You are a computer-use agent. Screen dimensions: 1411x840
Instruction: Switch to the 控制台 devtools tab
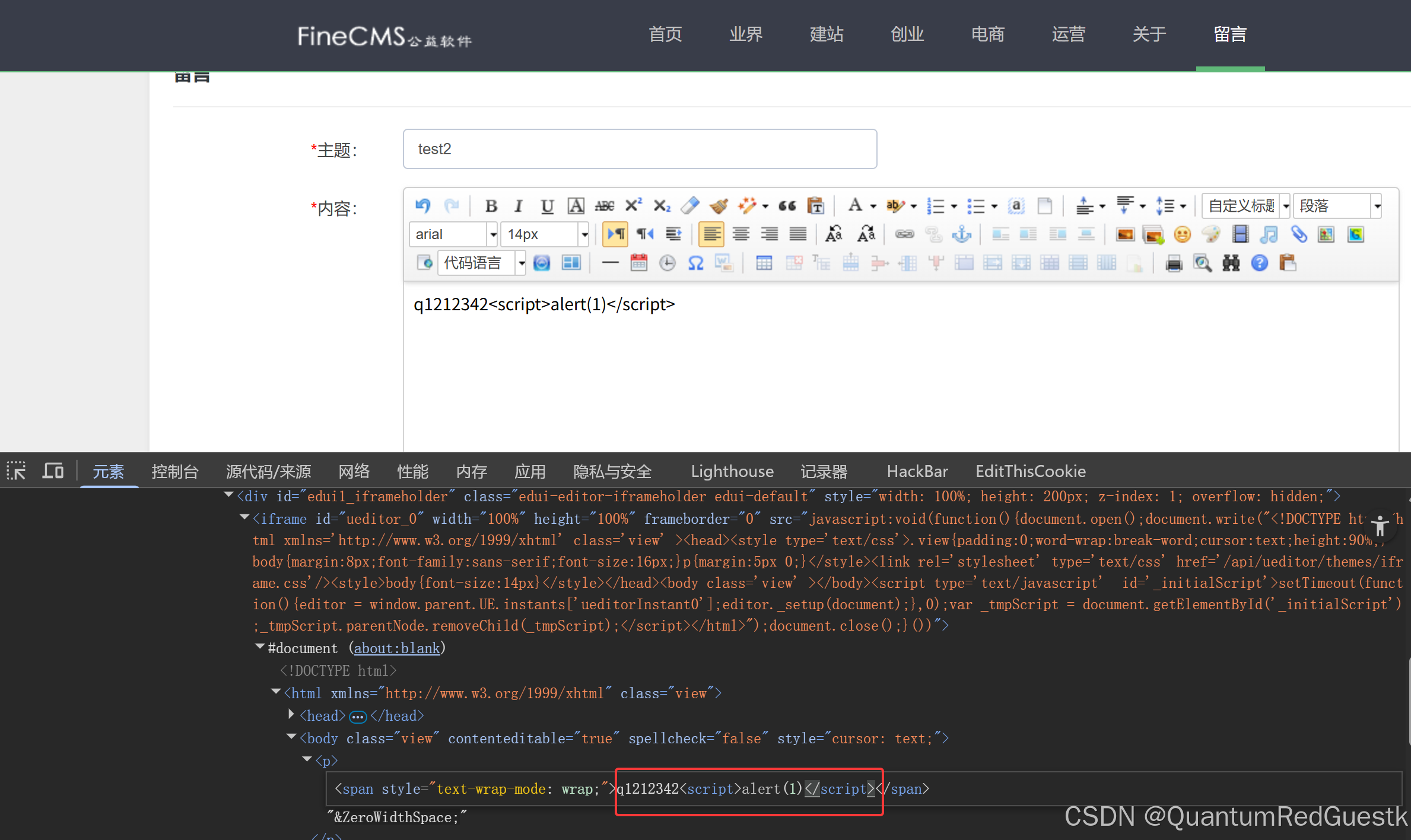(x=174, y=472)
